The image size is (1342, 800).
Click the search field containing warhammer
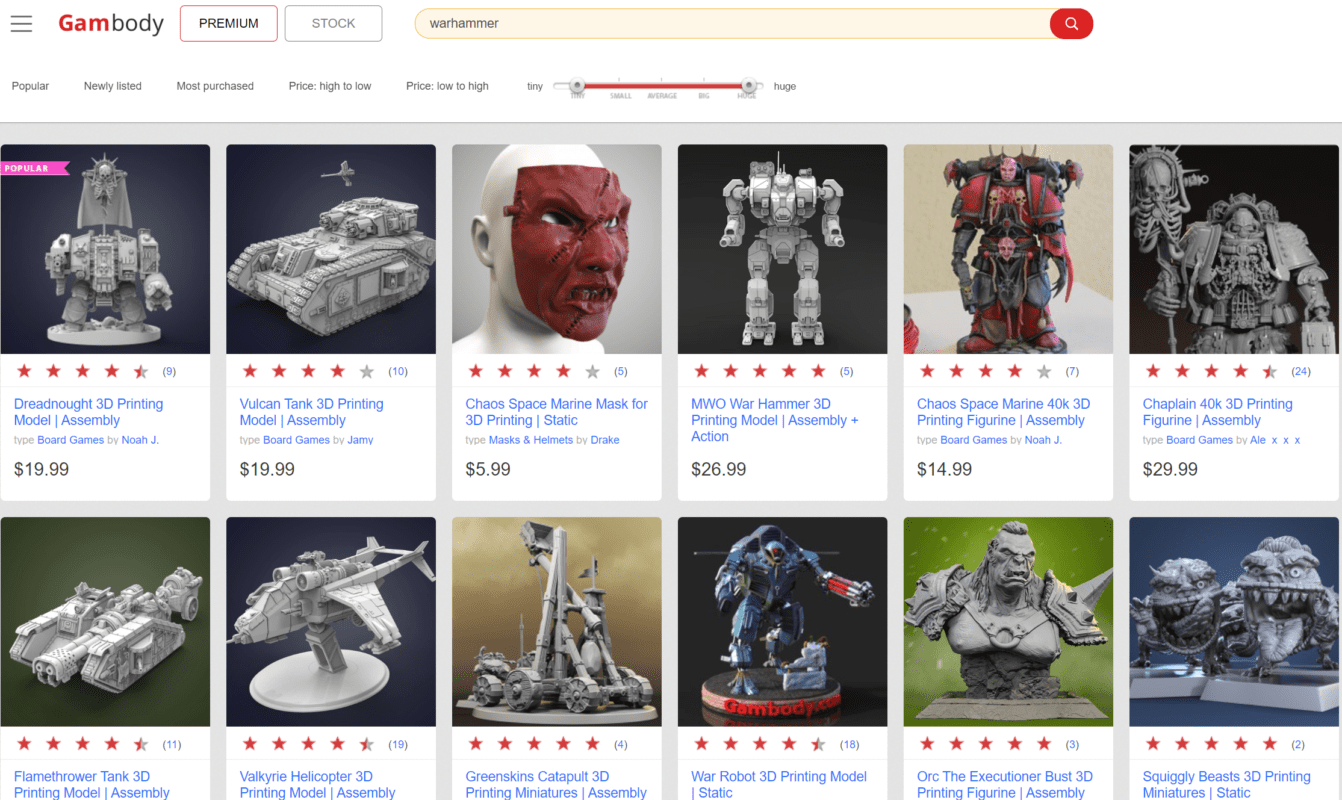click(x=732, y=24)
